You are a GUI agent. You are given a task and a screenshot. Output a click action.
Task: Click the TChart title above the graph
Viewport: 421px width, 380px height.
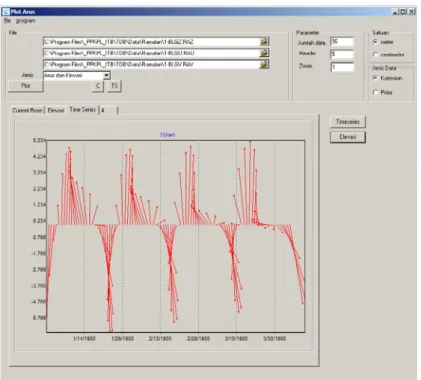167,135
